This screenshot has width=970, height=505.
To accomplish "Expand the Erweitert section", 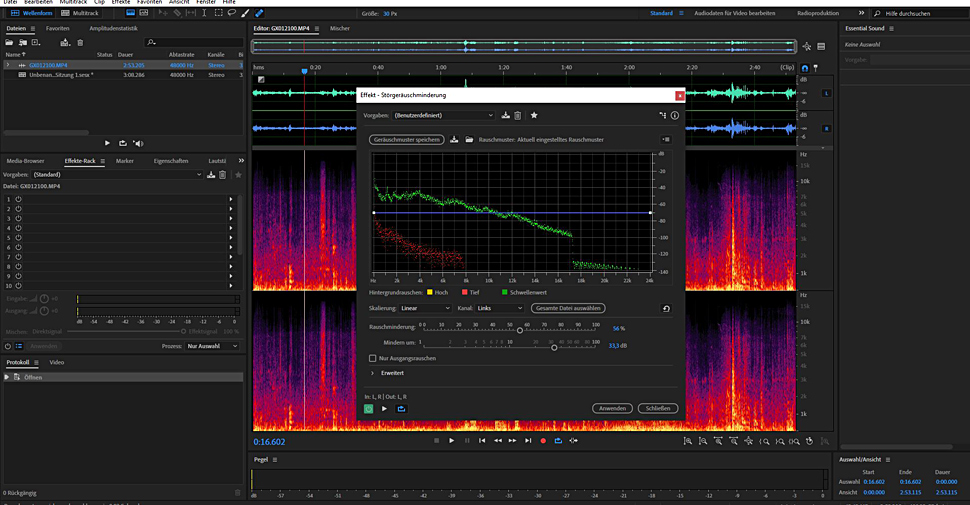I will 372,373.
